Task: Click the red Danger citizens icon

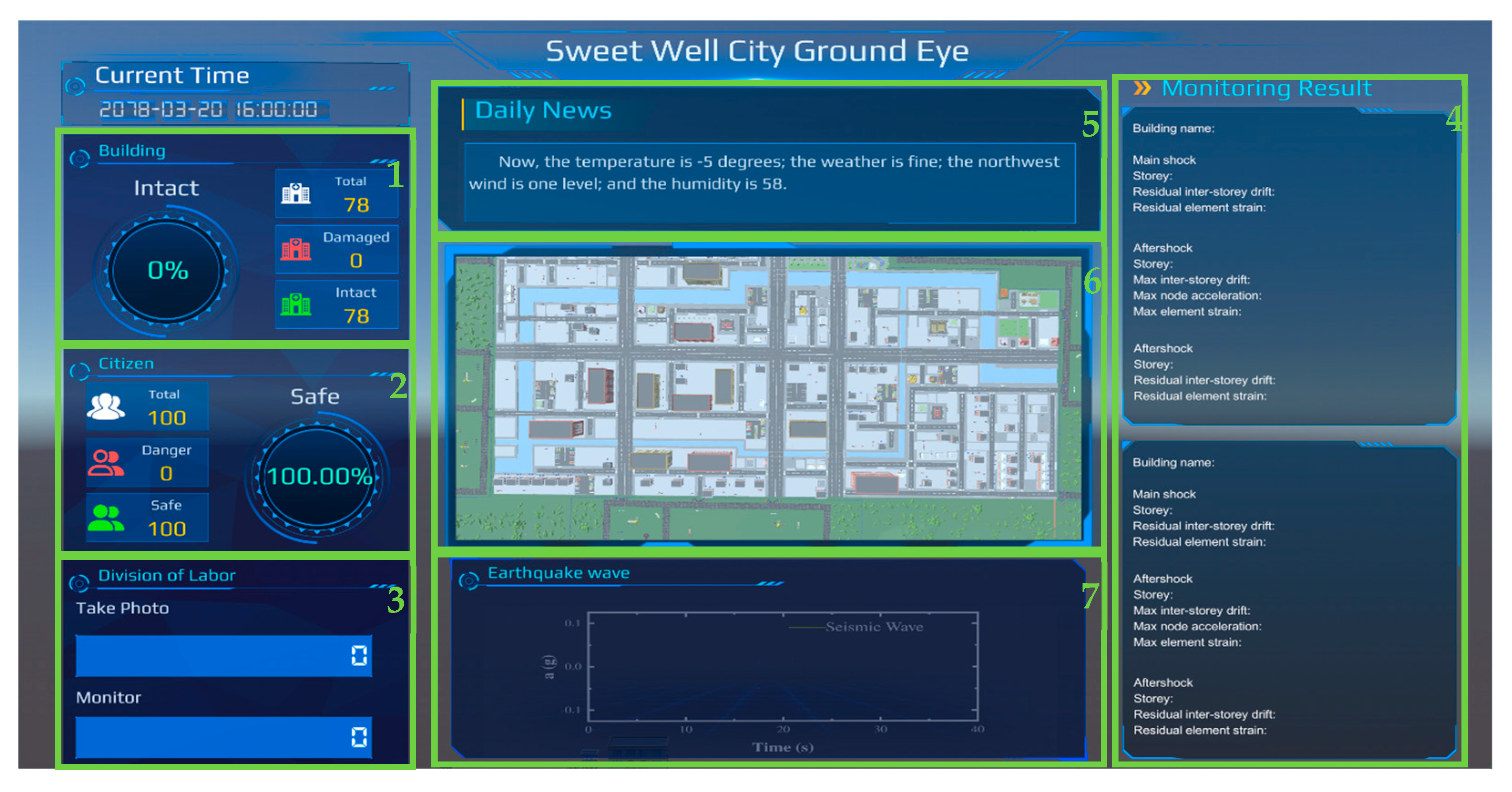Action: pos(106,463)
